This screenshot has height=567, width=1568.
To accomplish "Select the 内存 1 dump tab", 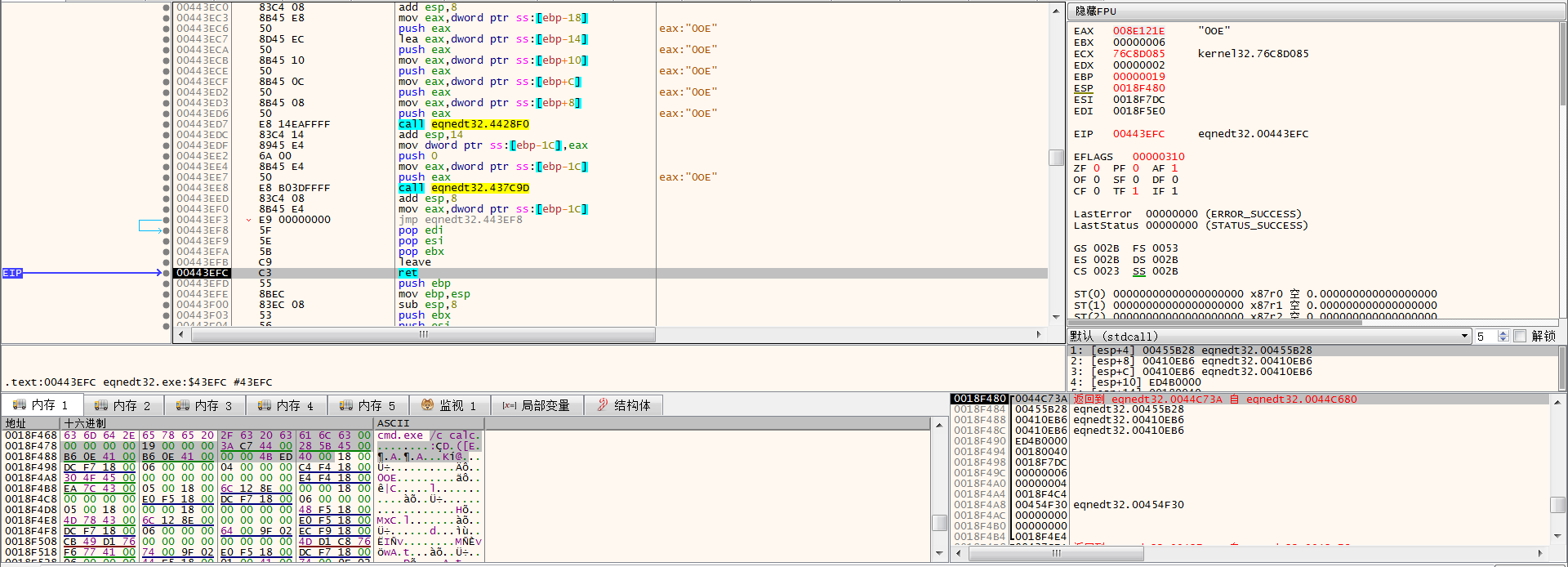I will [x=42, y=405].
